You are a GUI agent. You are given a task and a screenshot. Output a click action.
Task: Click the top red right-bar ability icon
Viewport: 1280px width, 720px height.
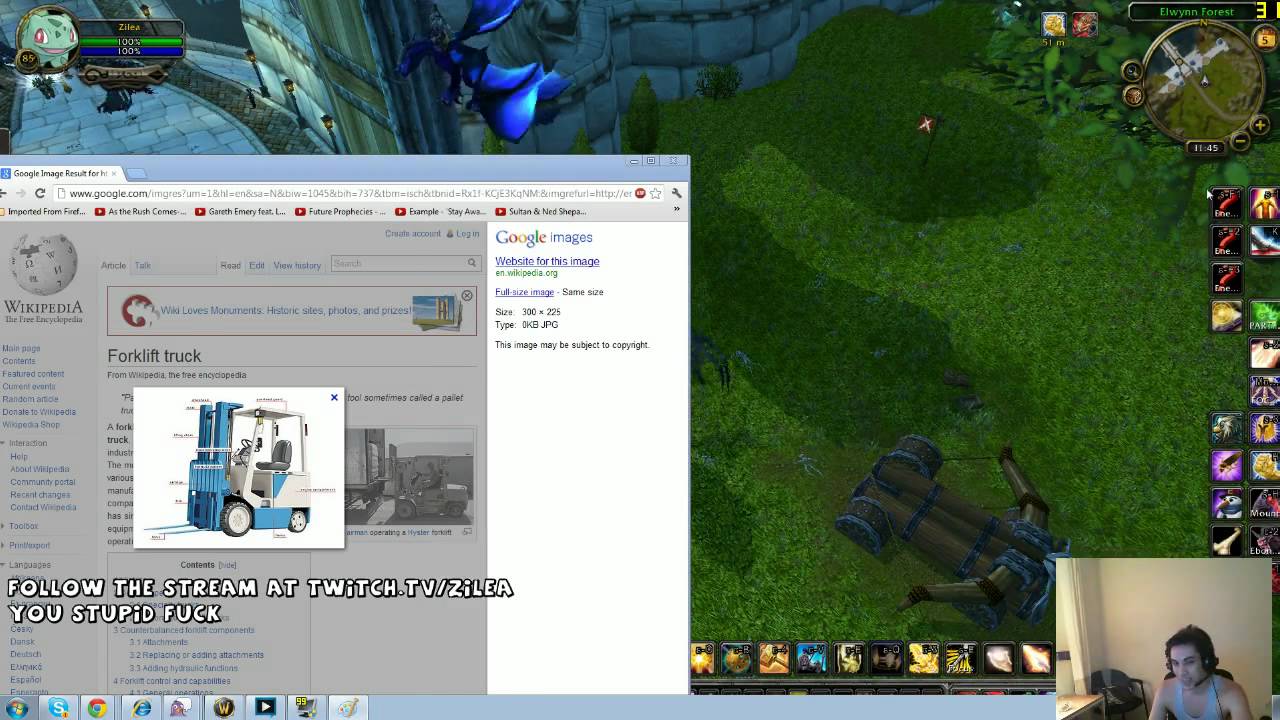1227,203
